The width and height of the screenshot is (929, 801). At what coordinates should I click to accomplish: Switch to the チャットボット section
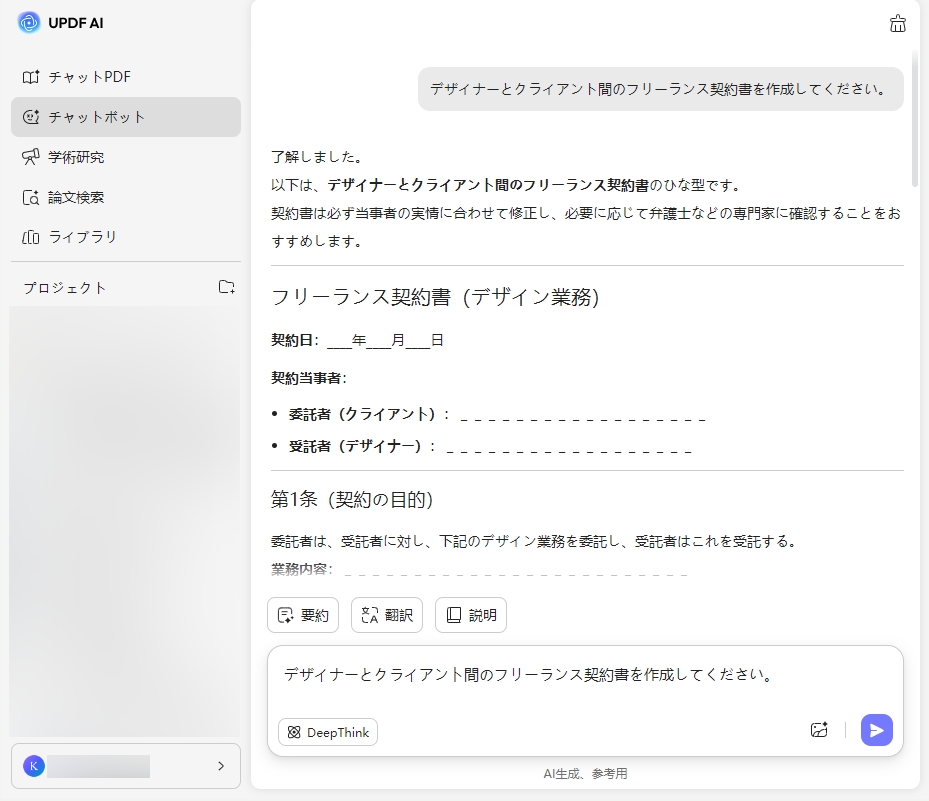tap(94, 116)
